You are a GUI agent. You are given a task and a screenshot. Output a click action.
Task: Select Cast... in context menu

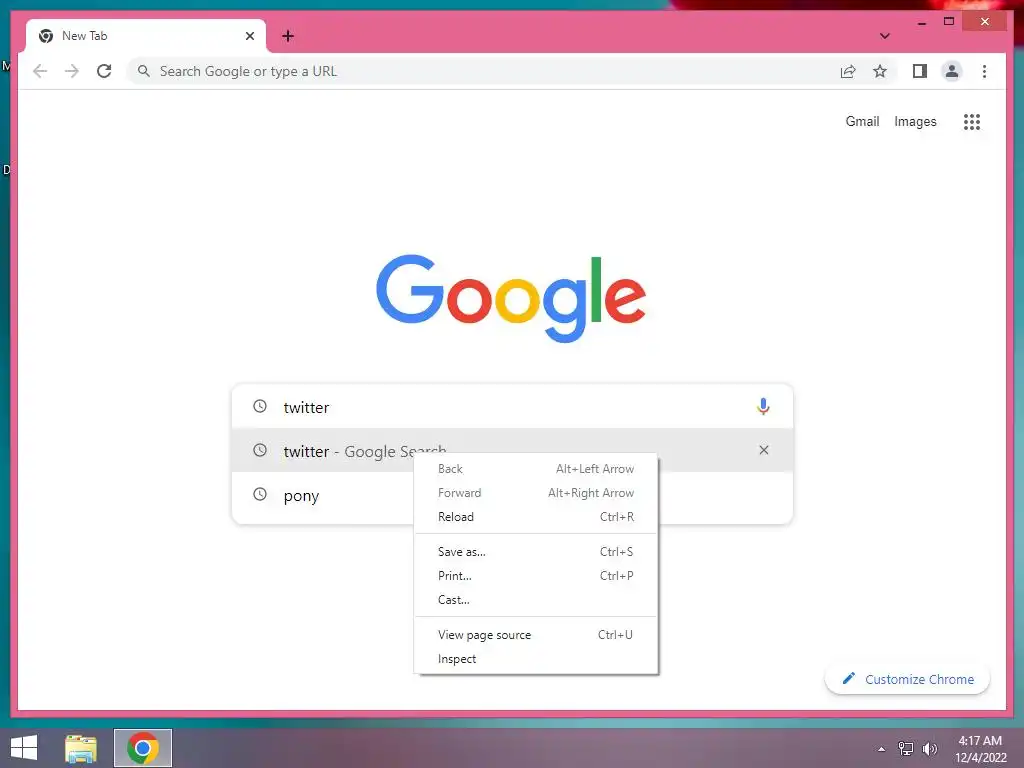tap(536, 600)
